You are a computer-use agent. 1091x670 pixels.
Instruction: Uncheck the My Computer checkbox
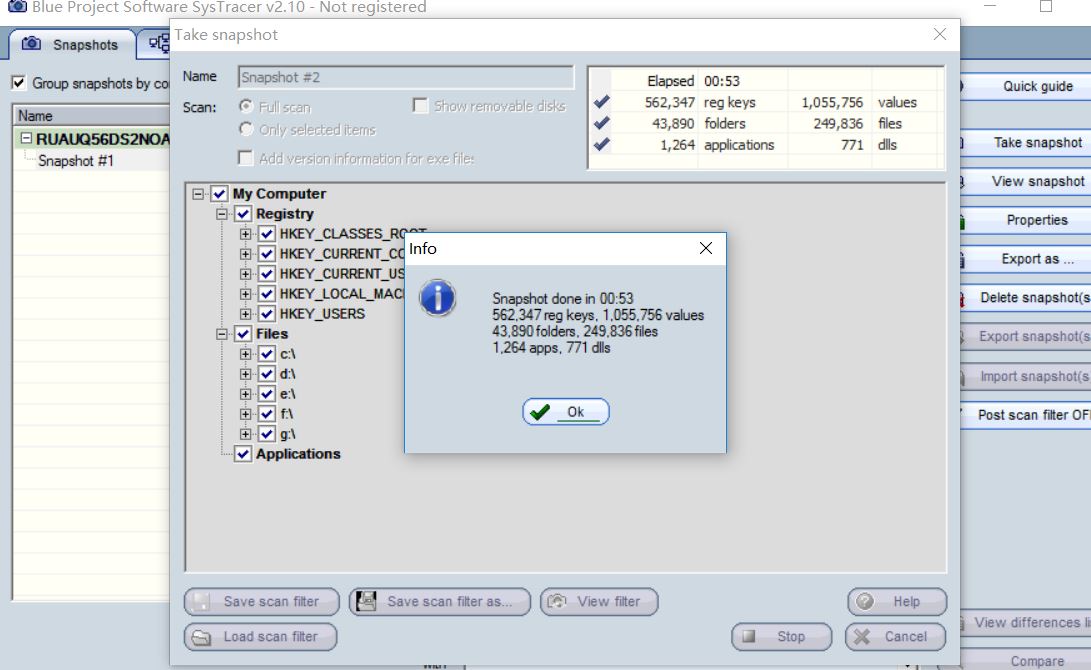(219, 193)
